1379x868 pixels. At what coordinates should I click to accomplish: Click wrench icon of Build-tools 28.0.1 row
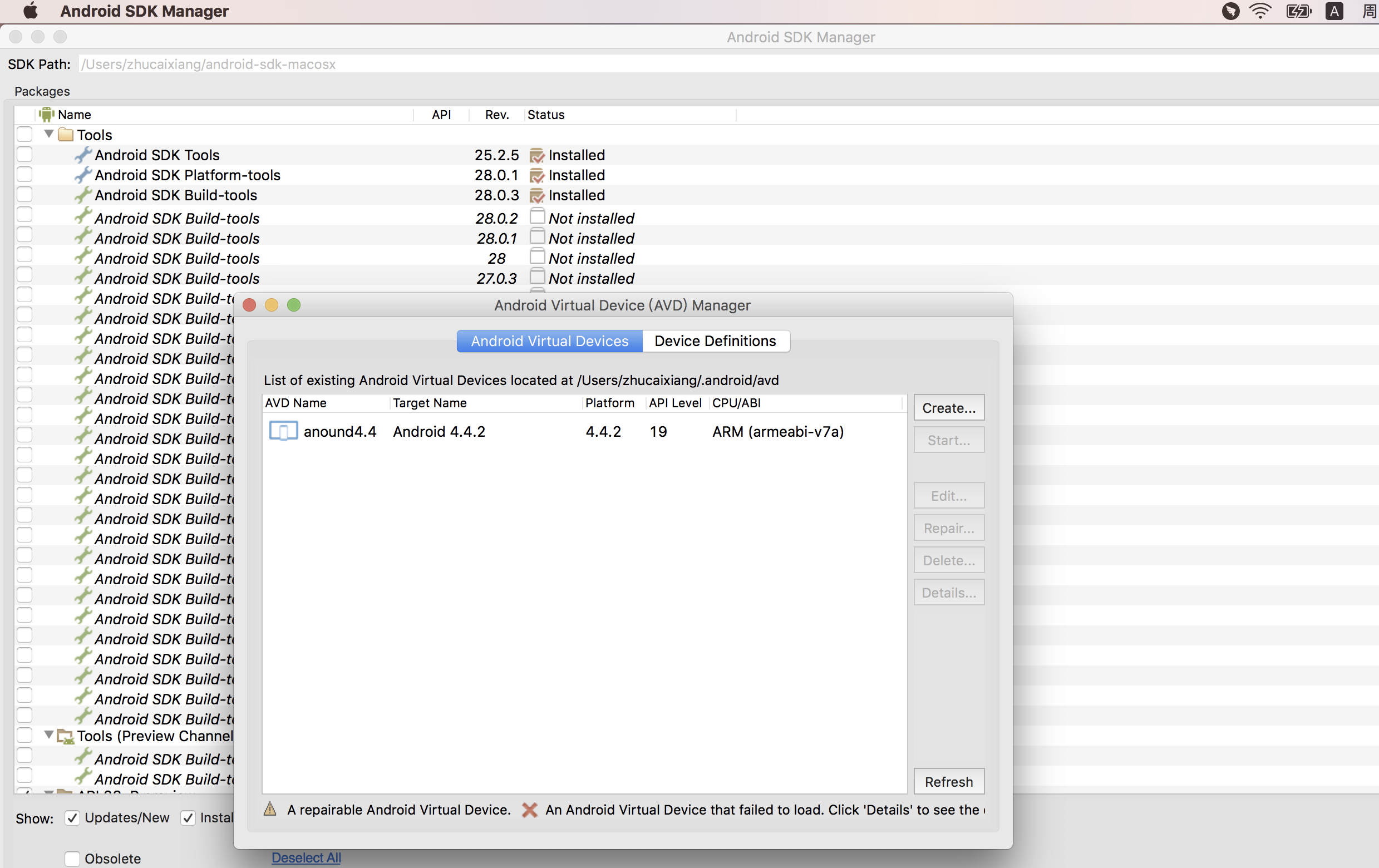[83, 236]
